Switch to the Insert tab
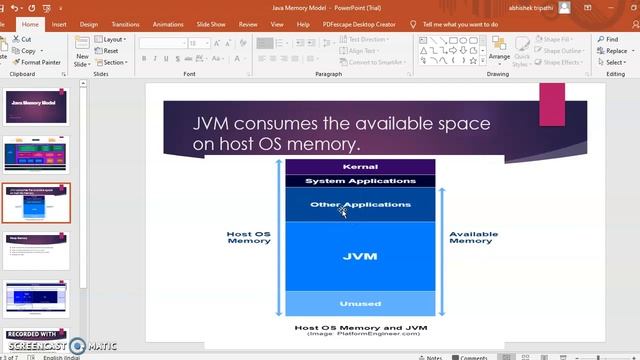 click(x=59, y=24)
